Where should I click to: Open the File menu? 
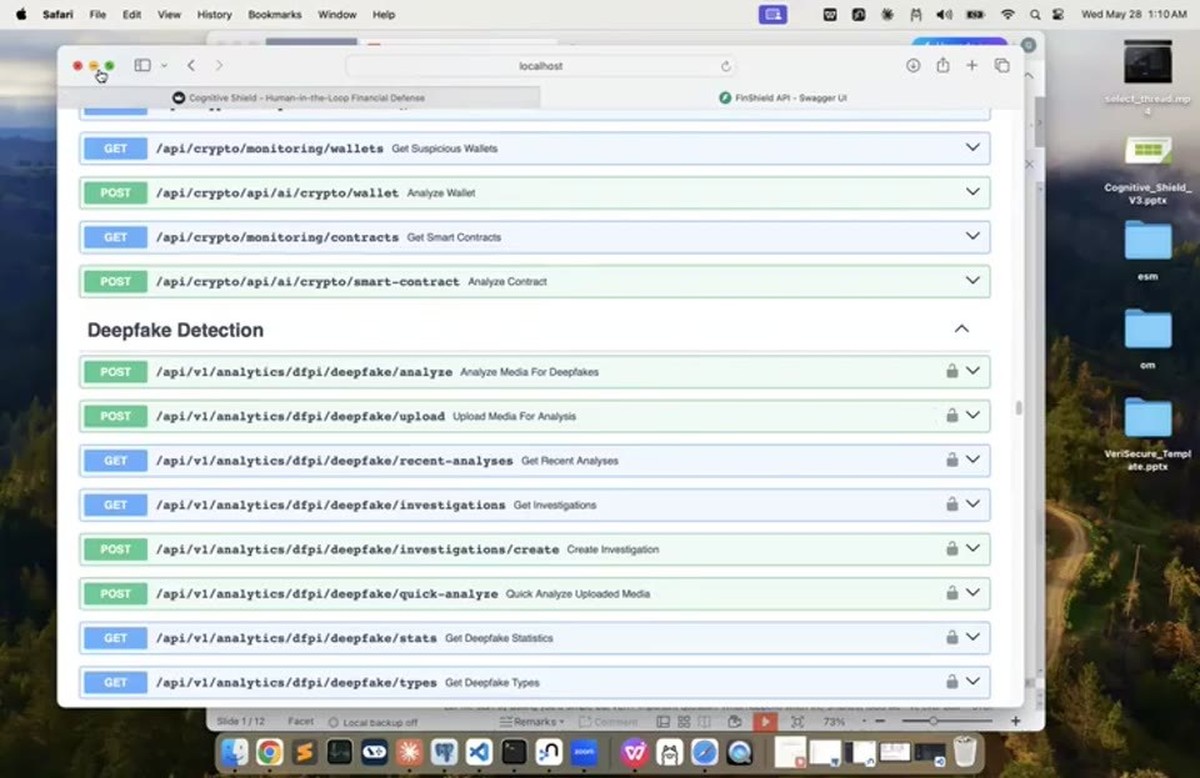[x=98, y=15]
